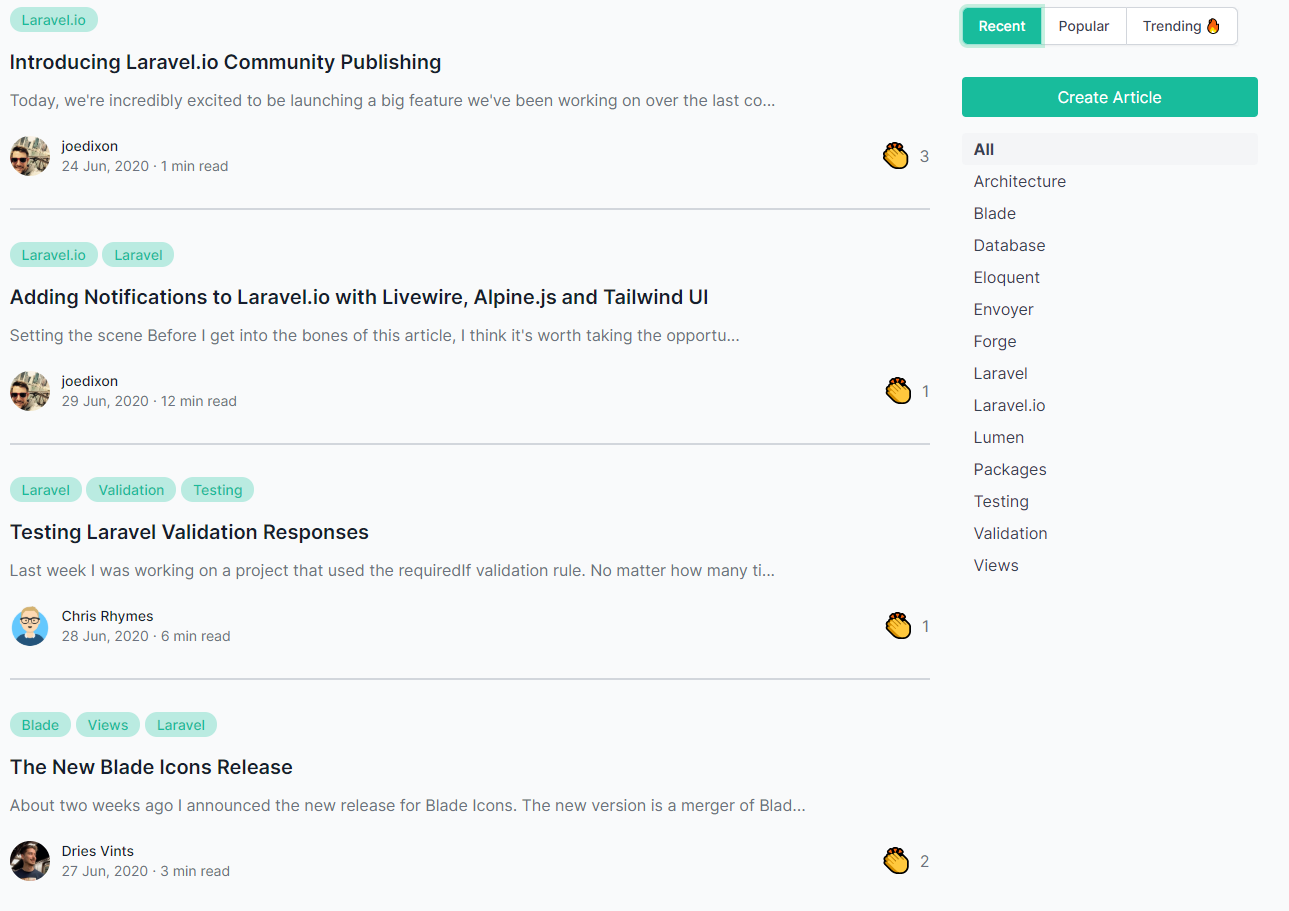Open joedixon avatar on Community Publishing article
This screenshot has height=911, width=1289.
point(30,156)
